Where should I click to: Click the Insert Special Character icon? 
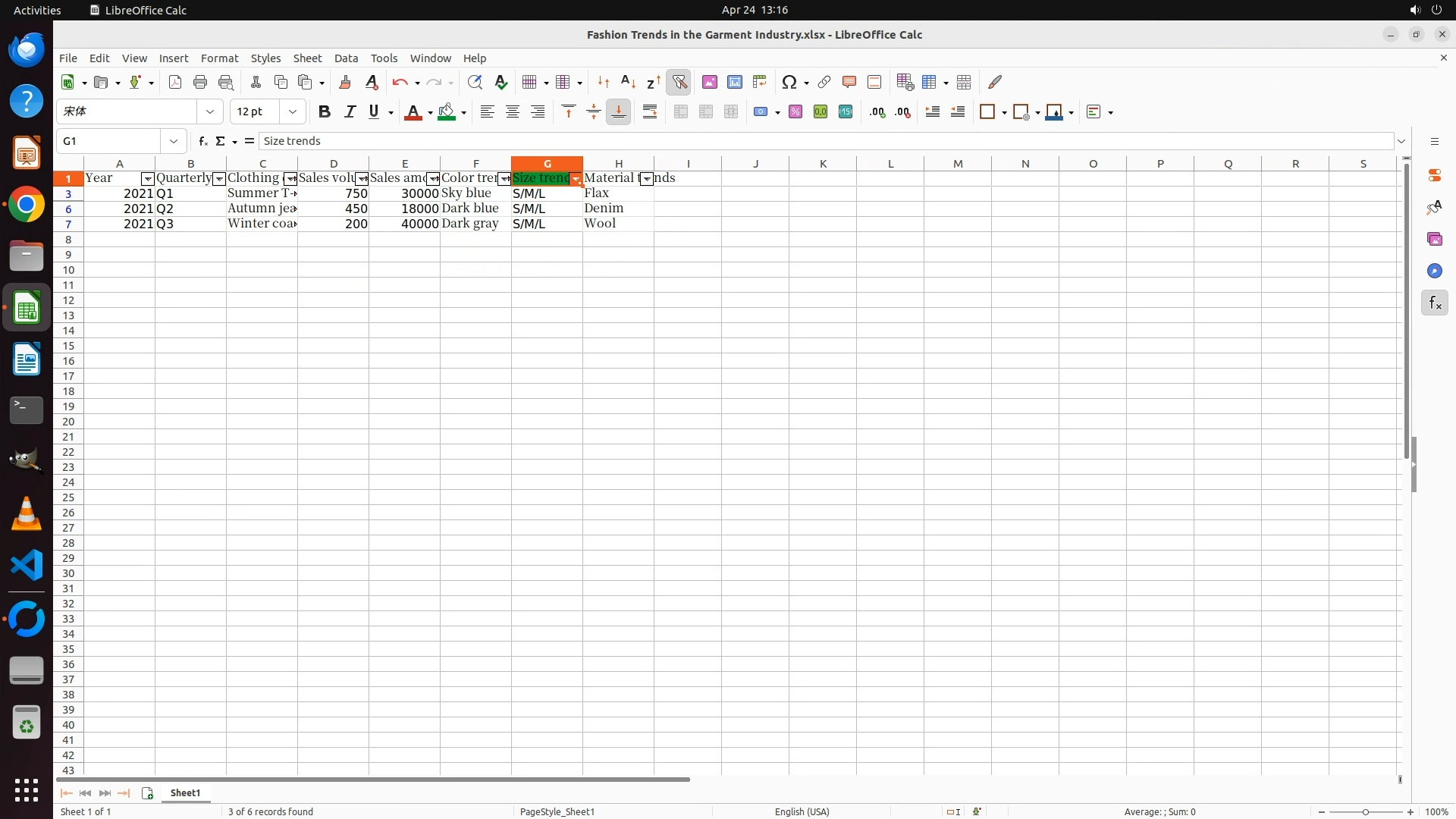click(789, 82)
